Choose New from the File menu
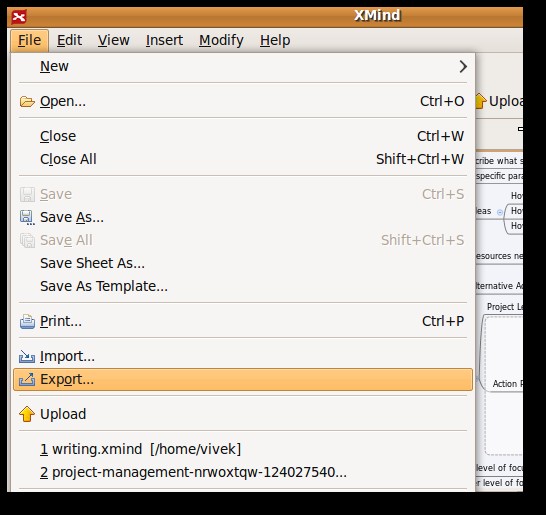 (243, 67)
